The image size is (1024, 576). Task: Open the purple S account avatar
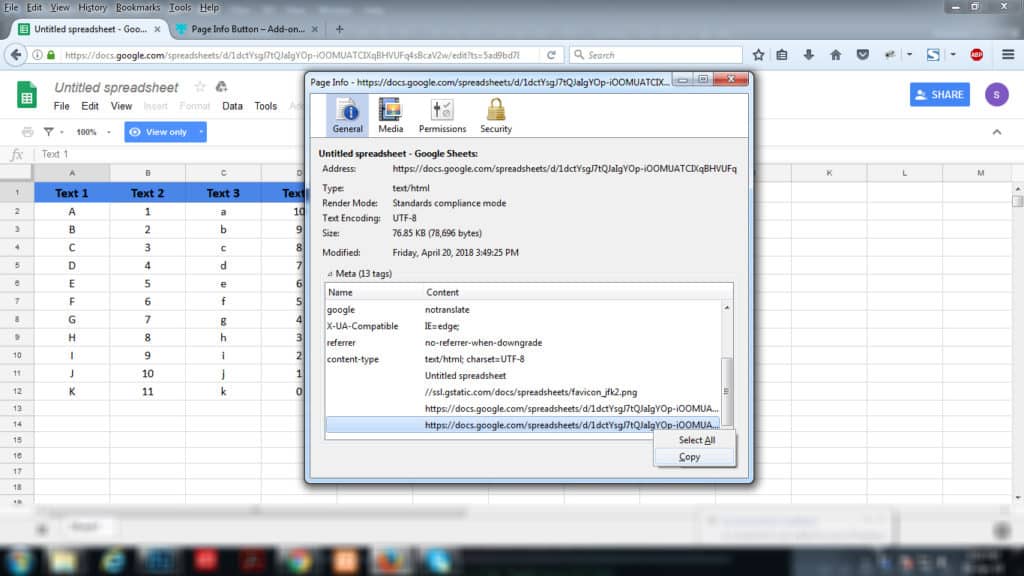pos(997,95)
